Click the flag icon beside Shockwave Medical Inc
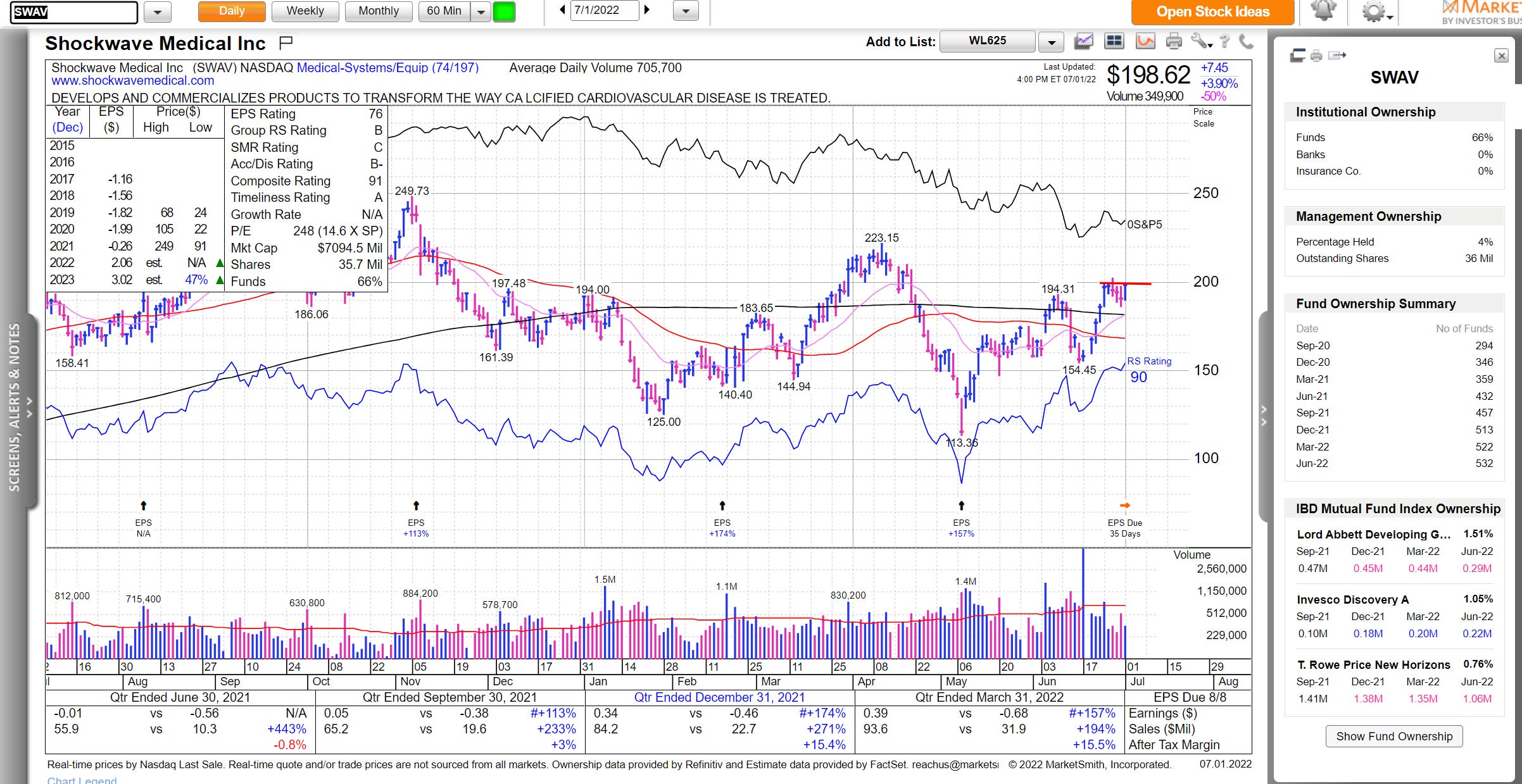Screen dimensions: 1522x784 click(286, 43)
